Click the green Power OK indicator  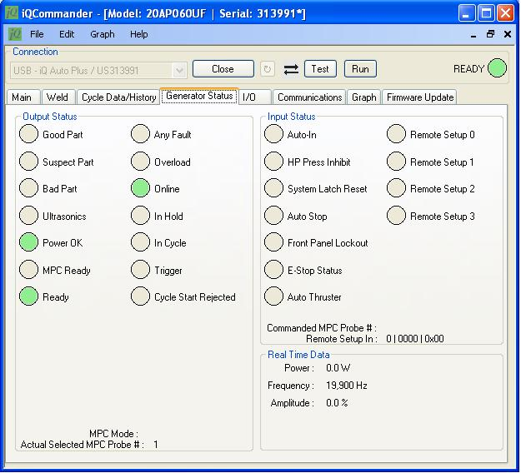pos(29,242)
